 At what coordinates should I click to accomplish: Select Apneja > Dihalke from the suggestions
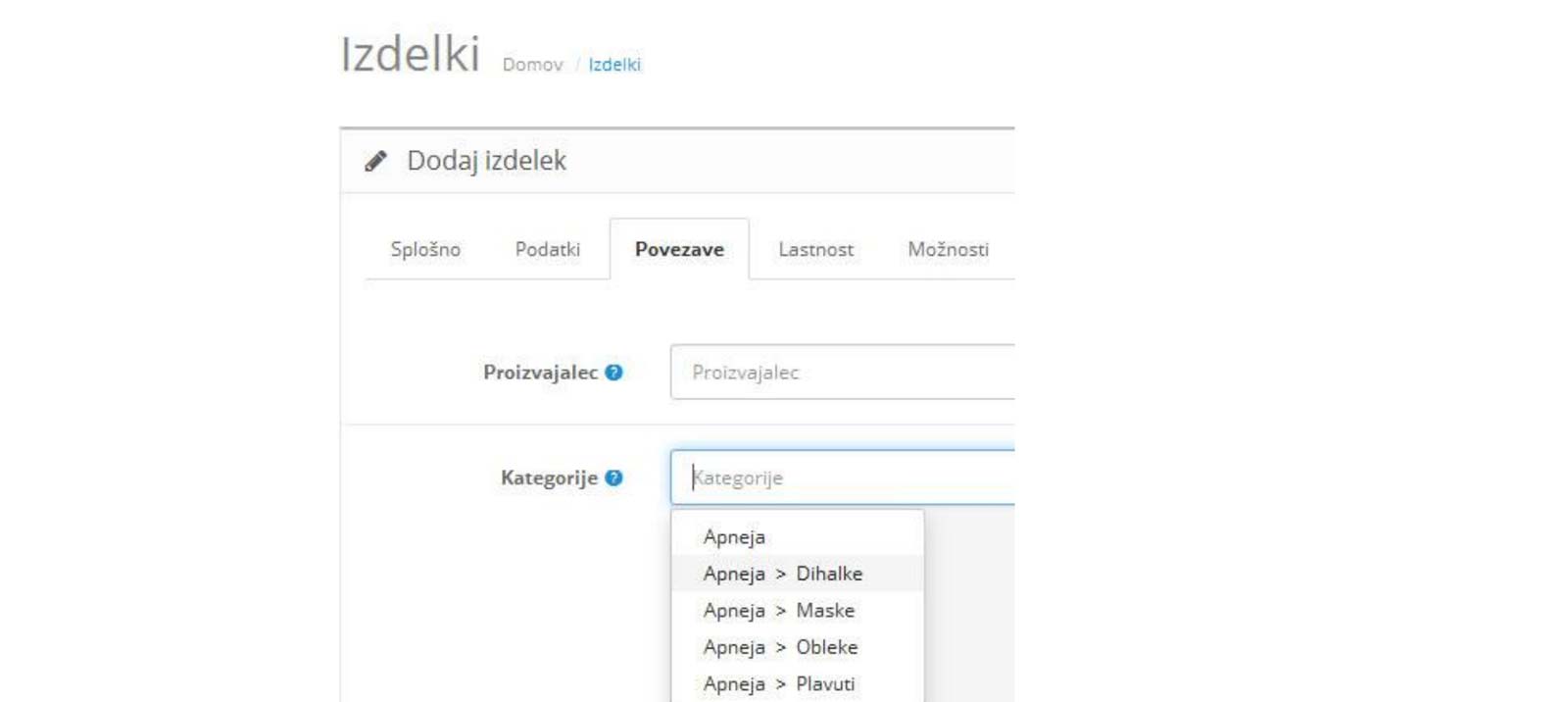point(783,574)
